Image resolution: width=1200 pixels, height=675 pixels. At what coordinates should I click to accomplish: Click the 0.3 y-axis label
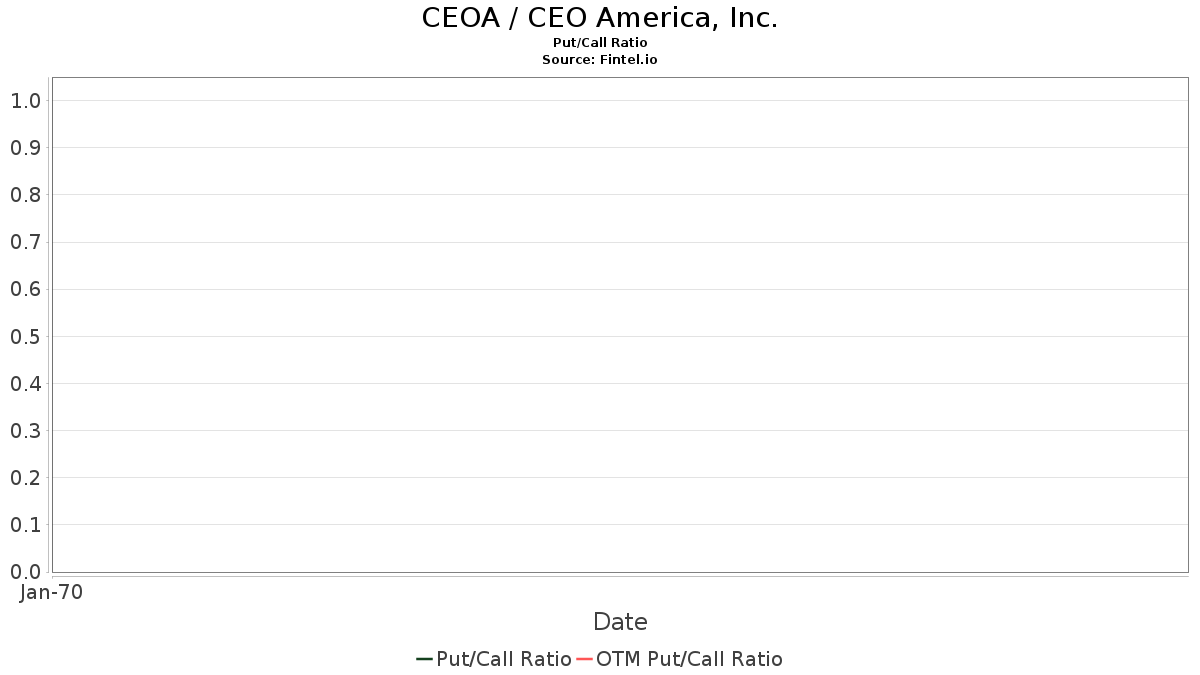[26, 431]
